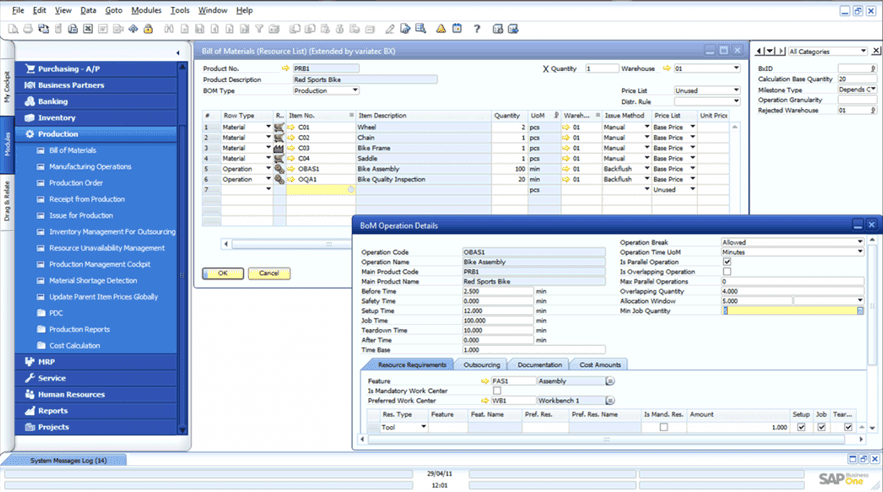The image size is (883, 492).
Task: Open Production Order in the sidebar
Action: 76,183
